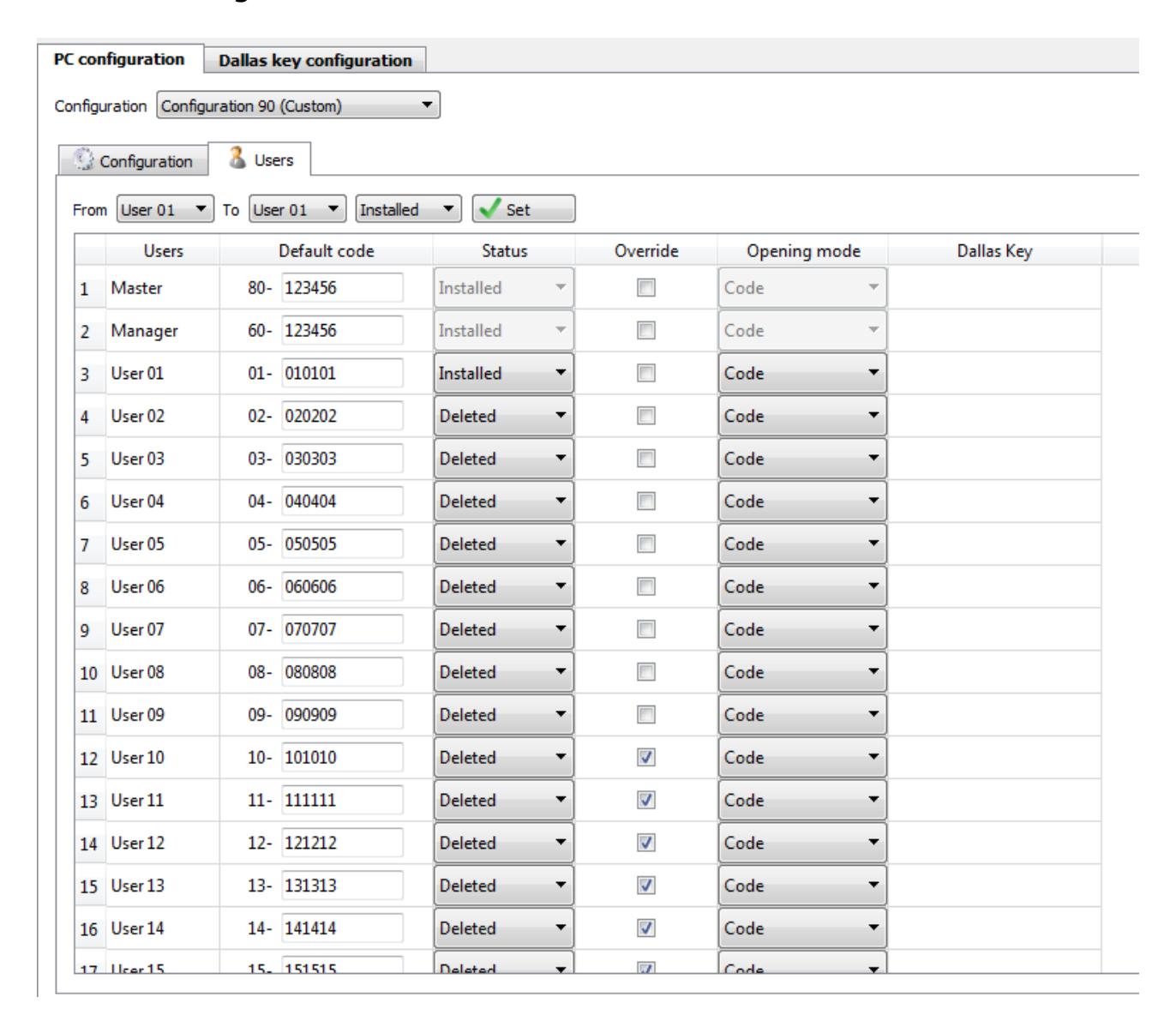The image size is (1176, 1033).
Task: Click the Manager default code field
Action: 342,331
